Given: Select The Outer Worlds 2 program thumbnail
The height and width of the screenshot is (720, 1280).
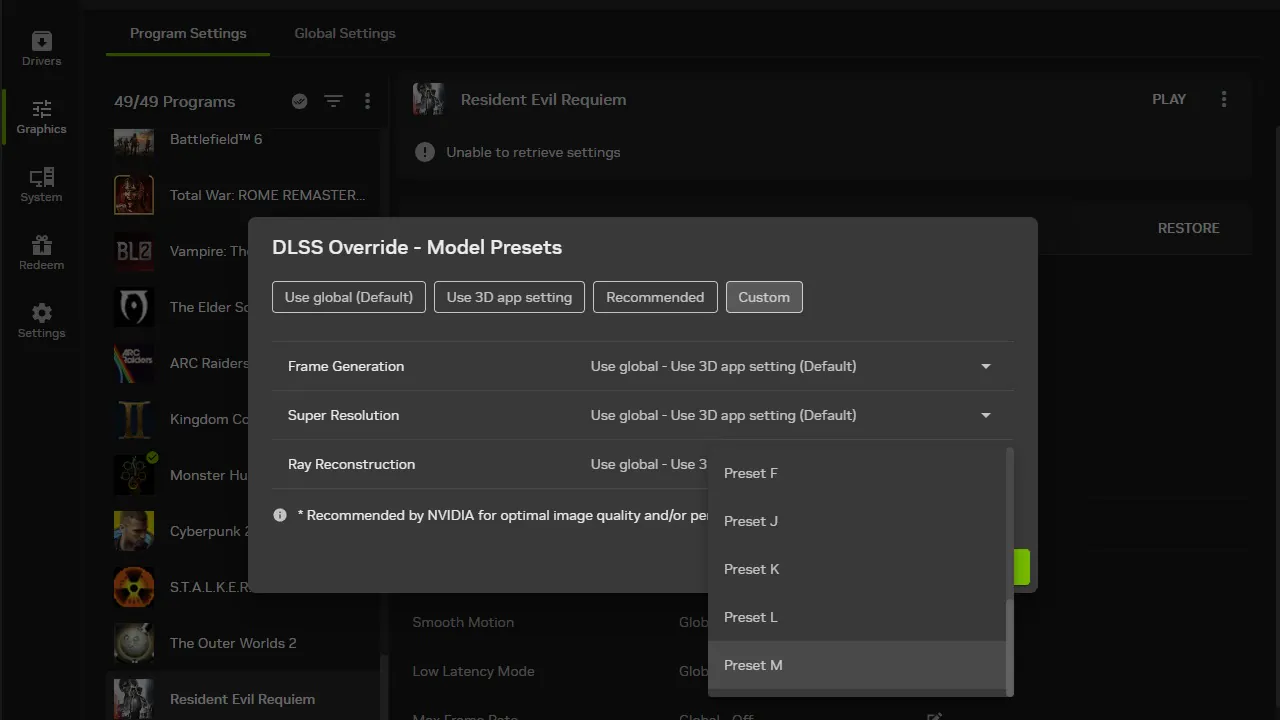Looking at the screenshot, I should pos(134,643).
